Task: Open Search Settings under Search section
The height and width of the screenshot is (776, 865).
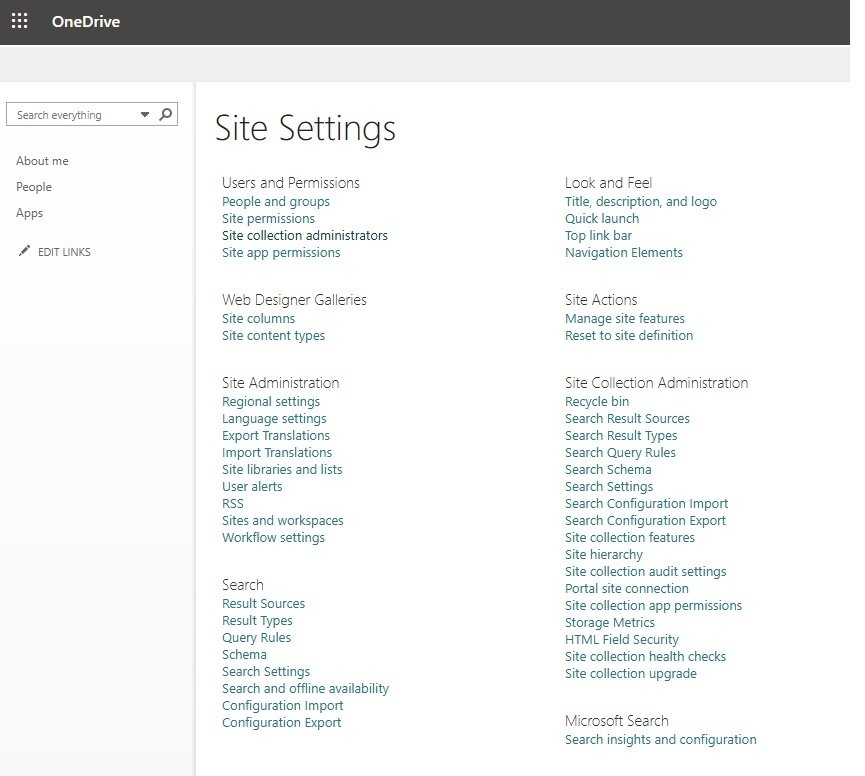Action: pos(266,672)
